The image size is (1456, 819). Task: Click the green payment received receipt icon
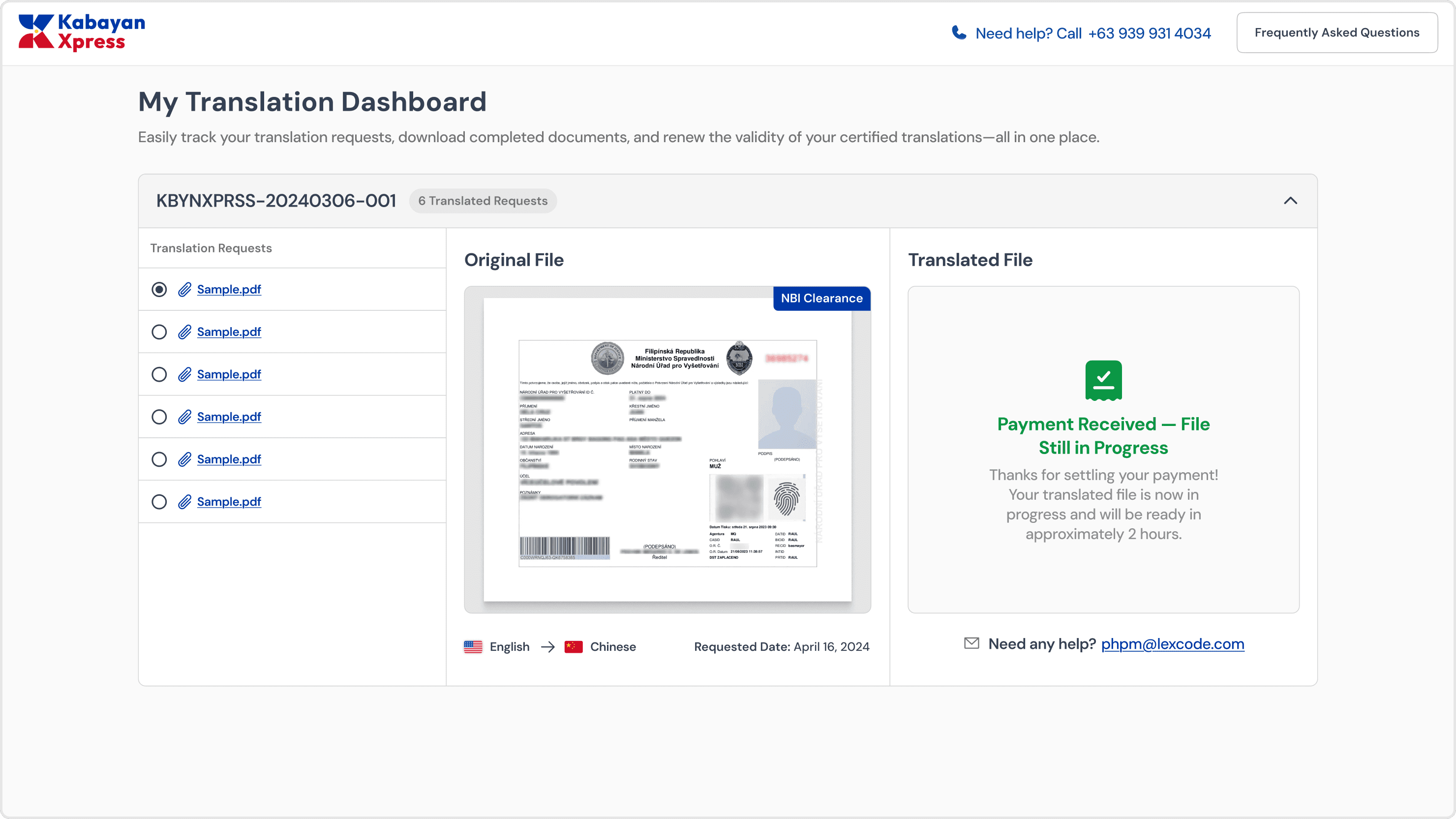click(1103, 380)
